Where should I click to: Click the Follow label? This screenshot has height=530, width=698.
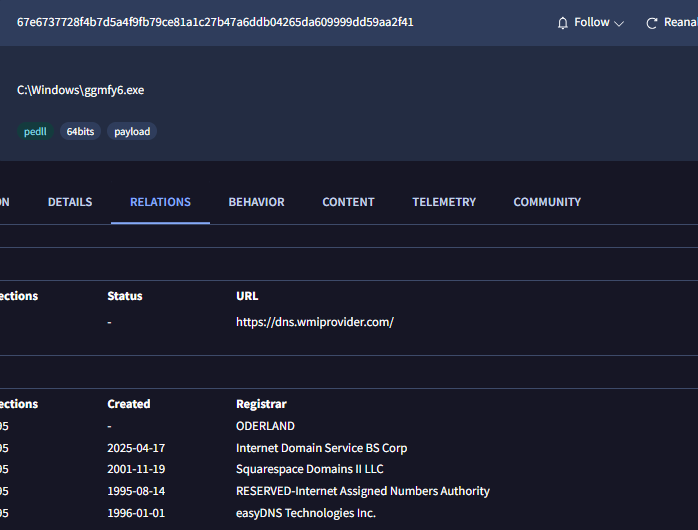pos(592,22)
